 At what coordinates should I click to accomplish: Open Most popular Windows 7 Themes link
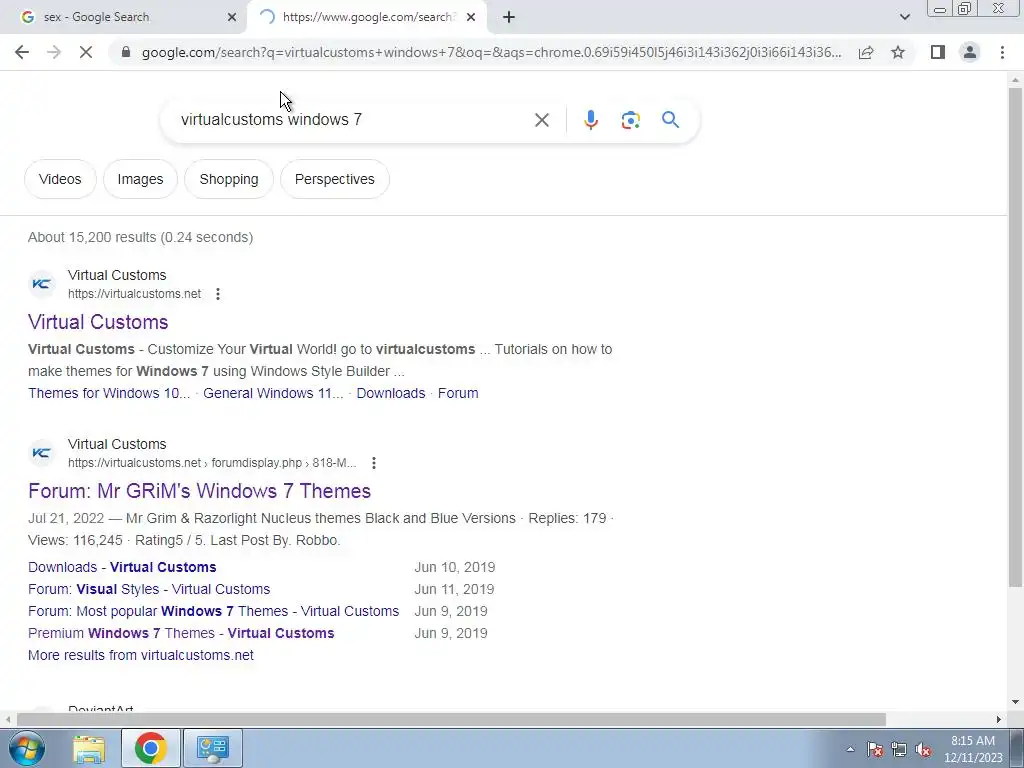[214, 611]
